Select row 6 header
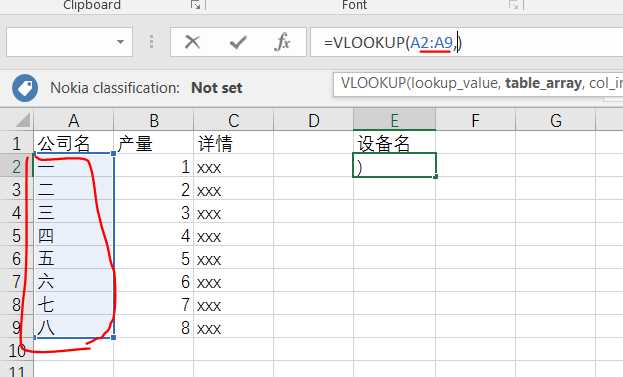623x377 pixels. (17, 258)
